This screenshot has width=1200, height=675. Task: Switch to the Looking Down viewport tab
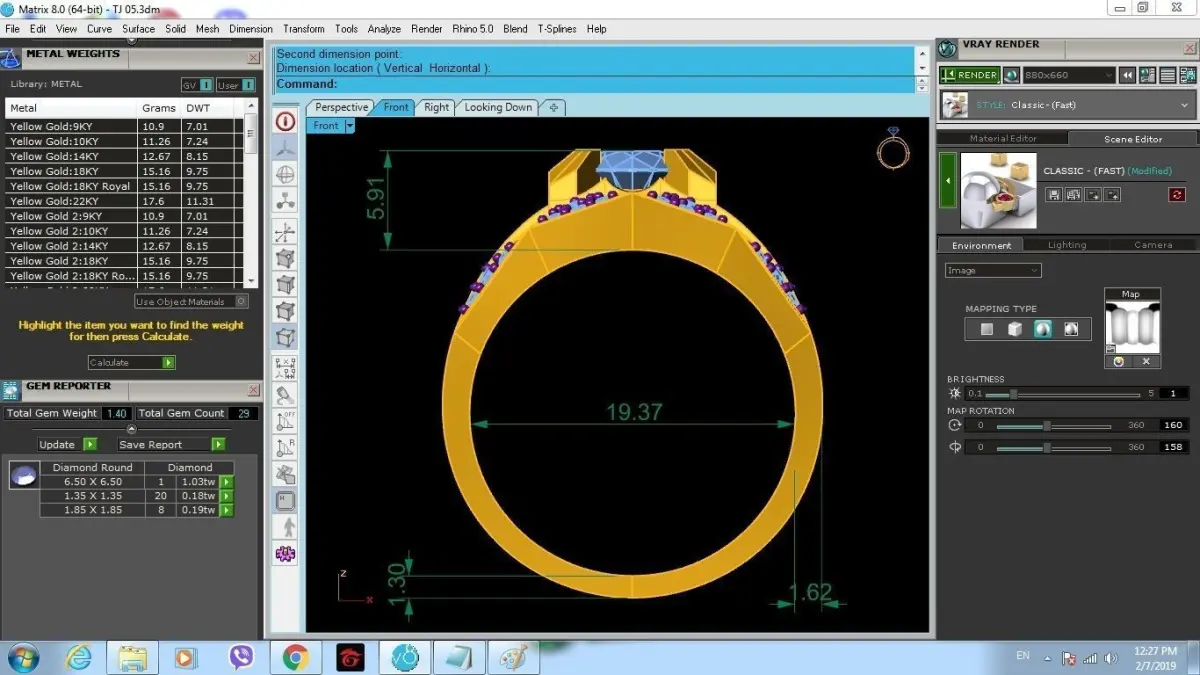(498, 107)
